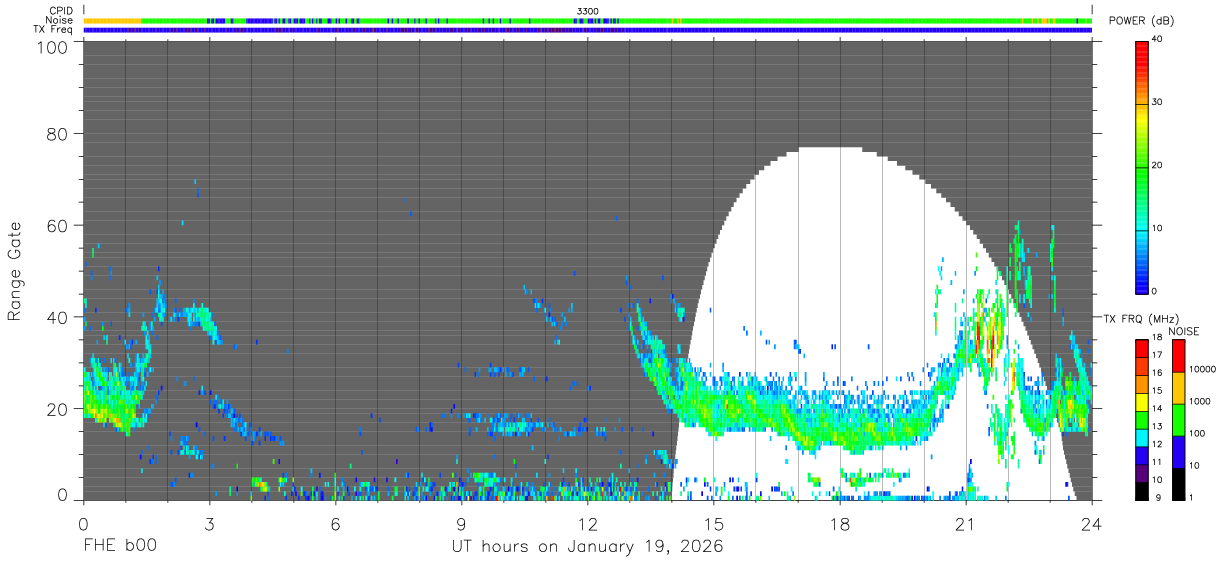Pick the black 9–10 MHz TX frequency swatch
The width and height of the screenshot is (1228, 567).
coord(1142,491)
